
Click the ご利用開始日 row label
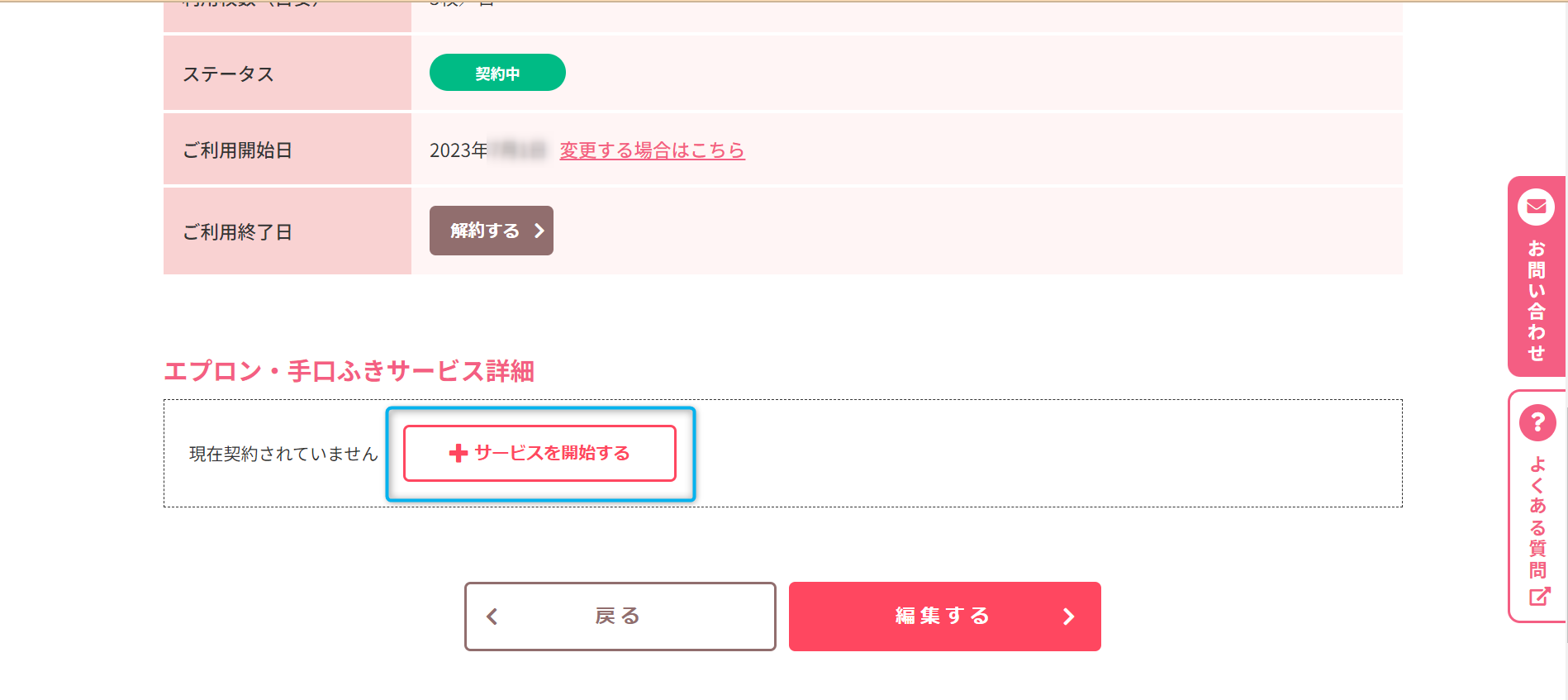(x=237, y=150)
